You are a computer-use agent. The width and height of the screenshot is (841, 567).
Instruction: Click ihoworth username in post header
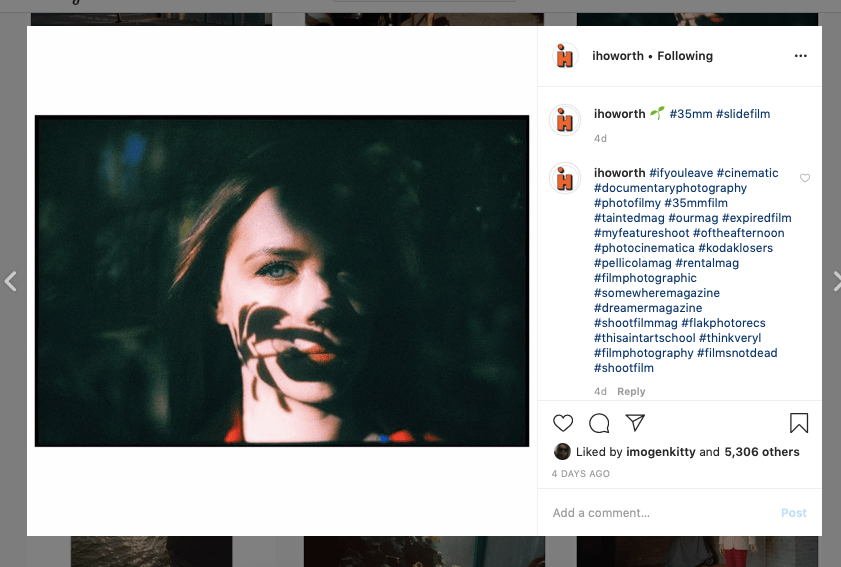pos(618,56)
